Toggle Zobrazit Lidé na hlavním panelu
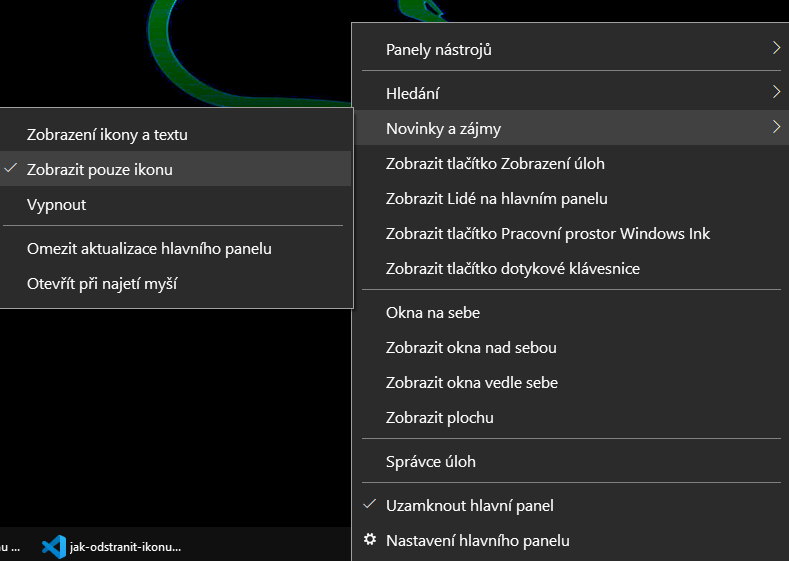The height and width of the screenshot is (561, 789). click(x=496, y=198)
